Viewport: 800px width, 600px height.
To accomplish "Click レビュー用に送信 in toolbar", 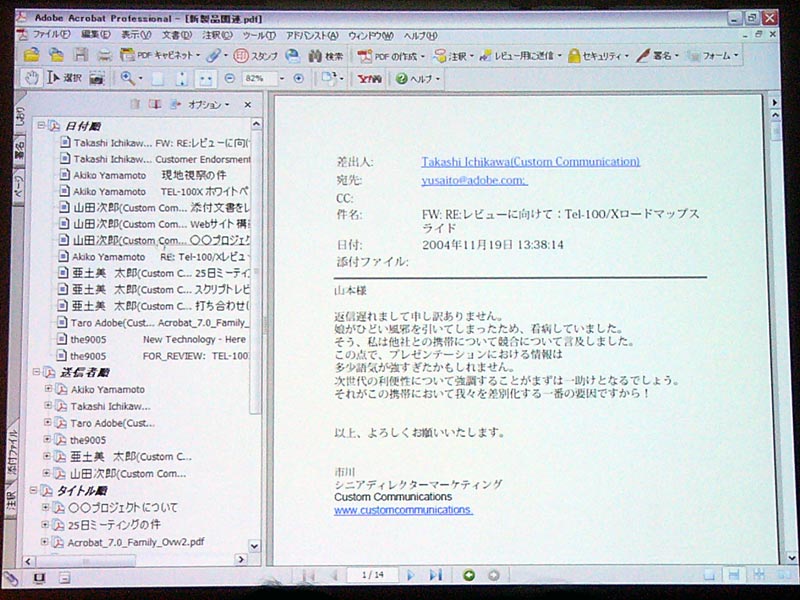I will click(x=520, y=56).
